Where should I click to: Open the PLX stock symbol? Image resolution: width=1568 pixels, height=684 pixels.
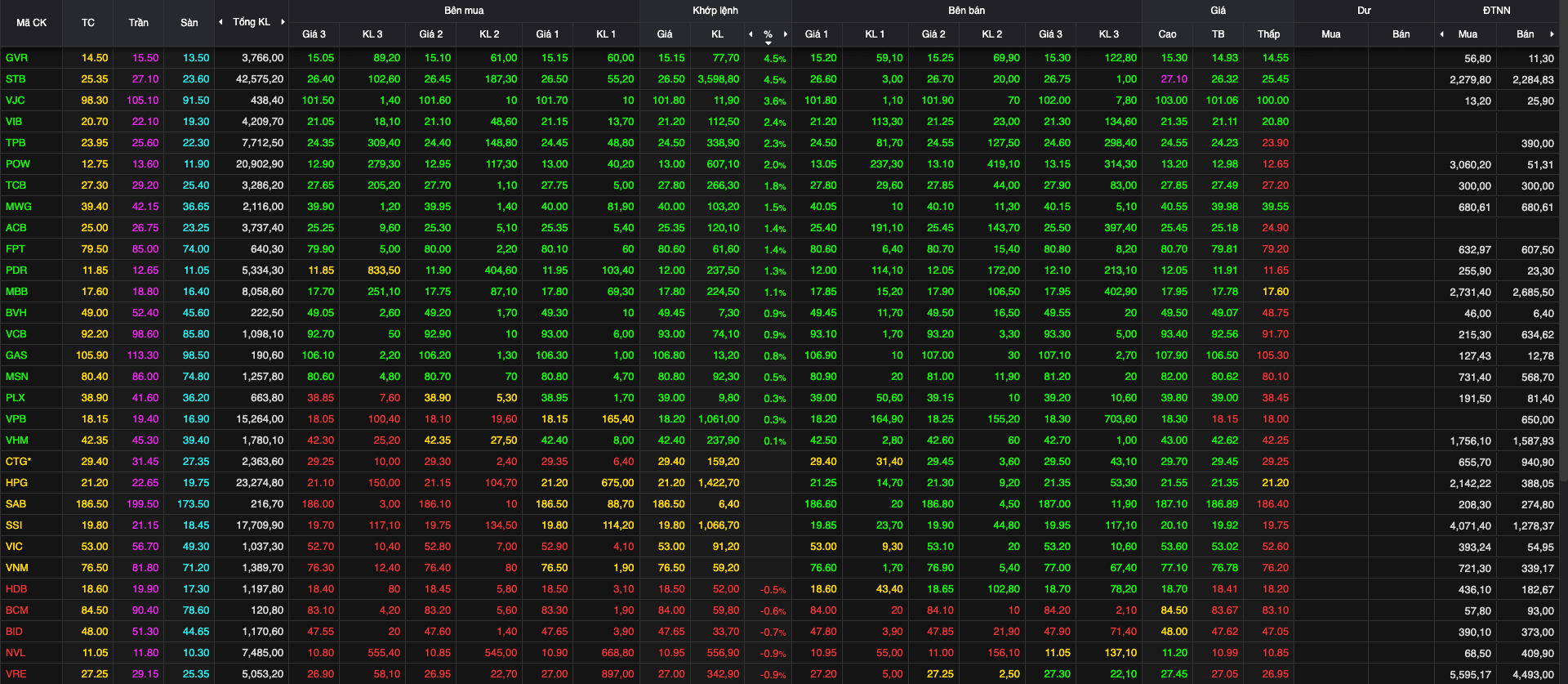coord(15,398)
